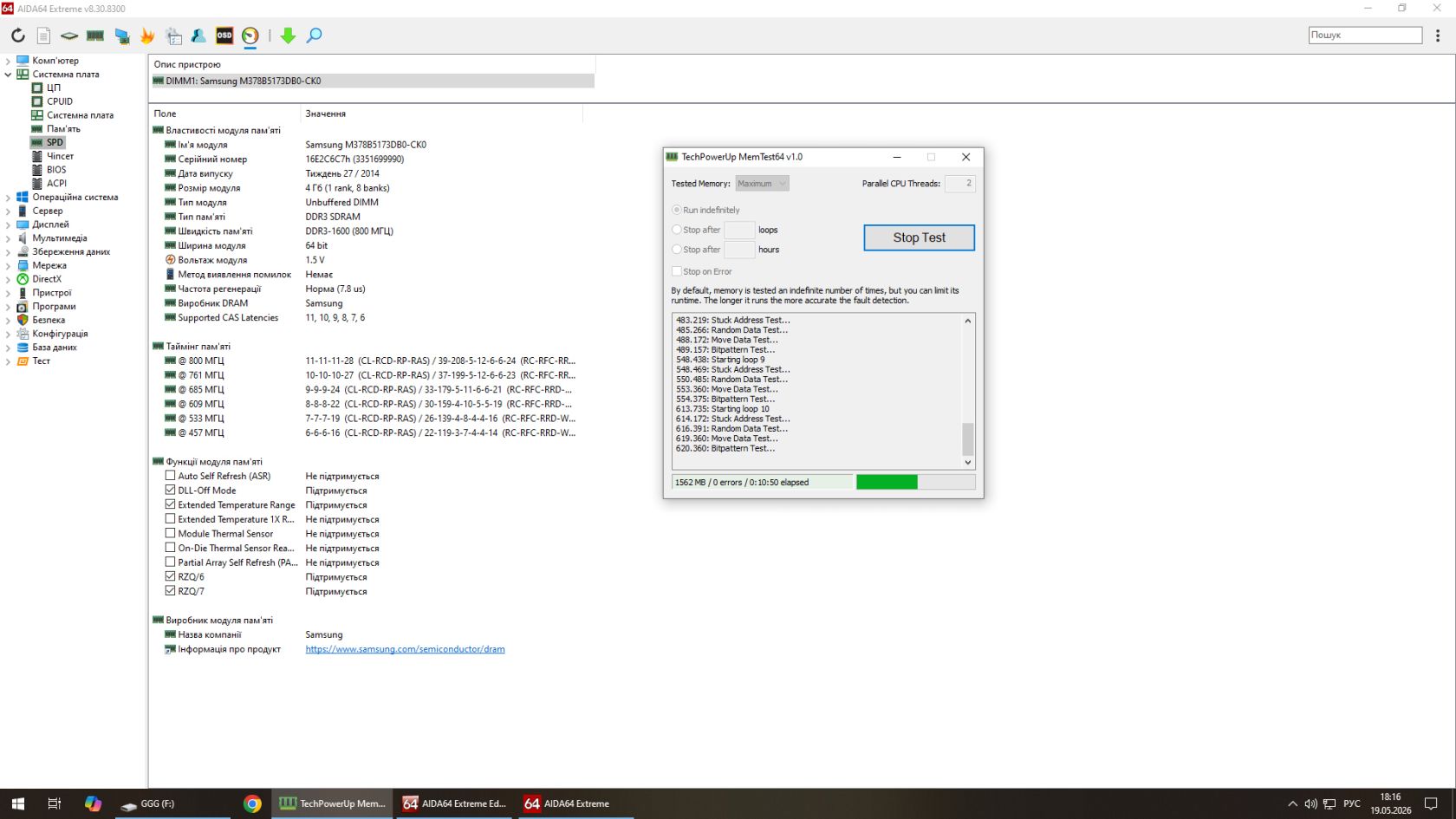Click the Значення column header

pos(441,114)
